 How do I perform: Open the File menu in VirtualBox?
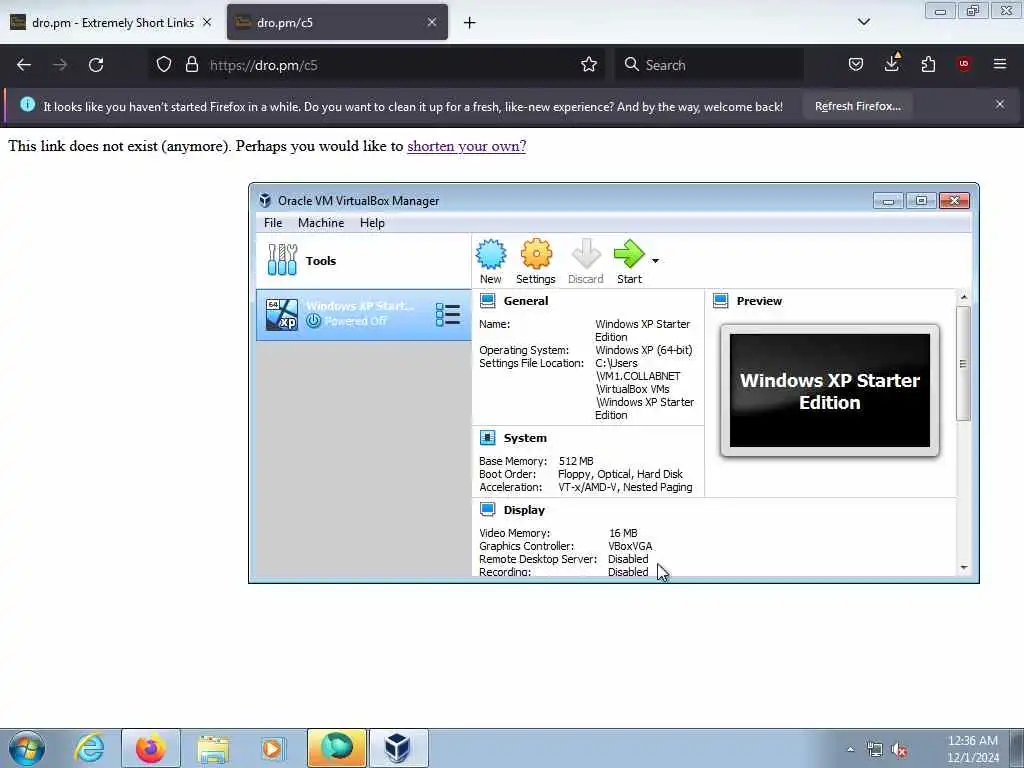[x=273, y=223]
